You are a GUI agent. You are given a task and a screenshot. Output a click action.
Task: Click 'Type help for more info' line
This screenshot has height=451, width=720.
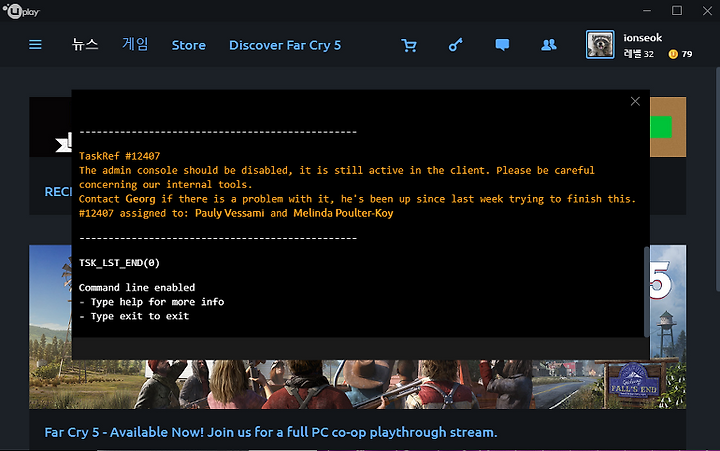[x=152, y=302]
